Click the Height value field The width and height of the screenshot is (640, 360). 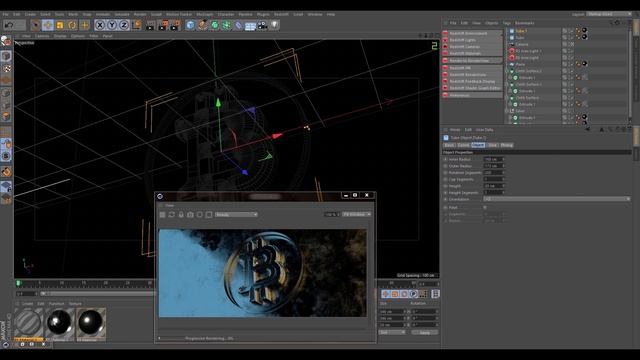492,186
